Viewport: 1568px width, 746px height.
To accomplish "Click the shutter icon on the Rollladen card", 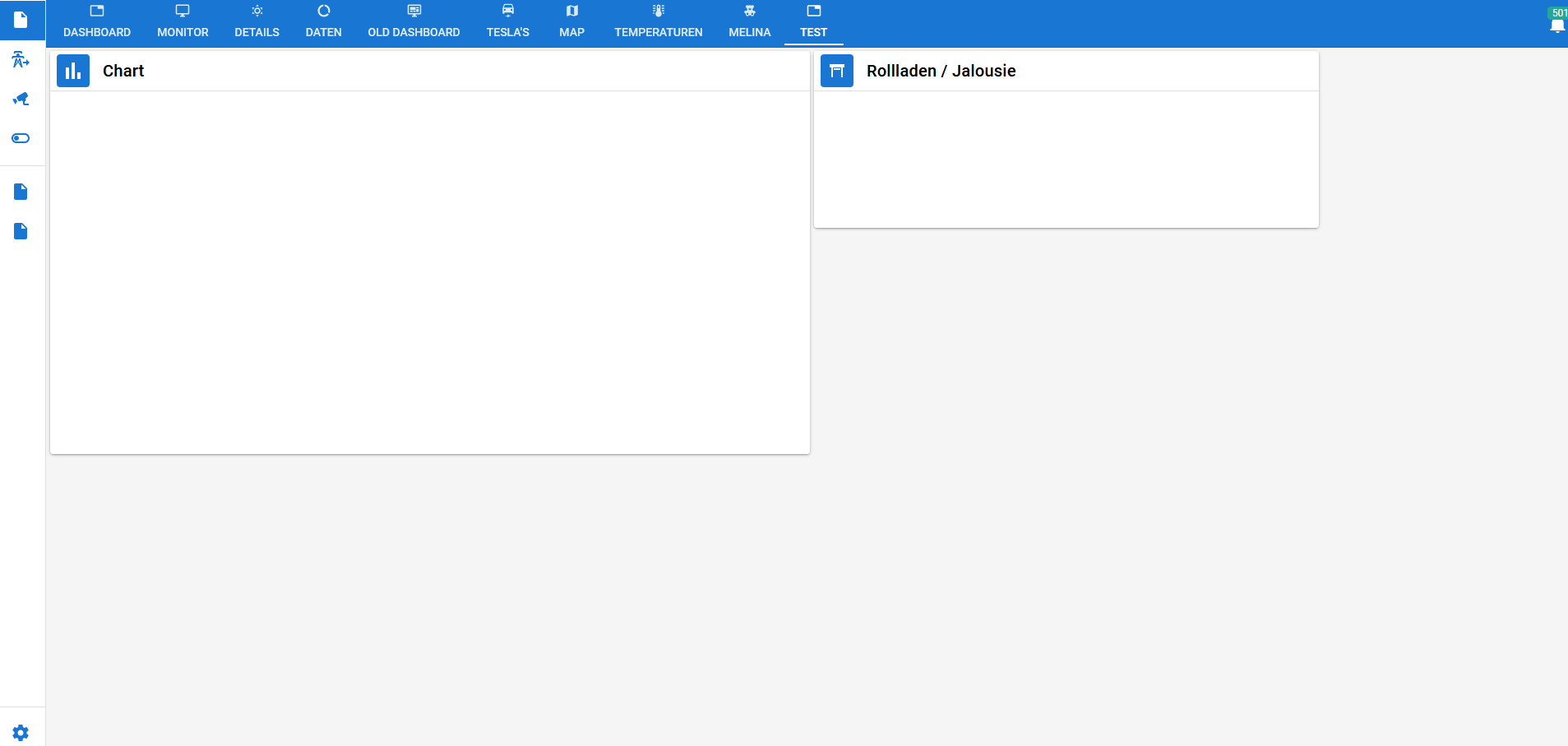I will click(x=837, y=71).
